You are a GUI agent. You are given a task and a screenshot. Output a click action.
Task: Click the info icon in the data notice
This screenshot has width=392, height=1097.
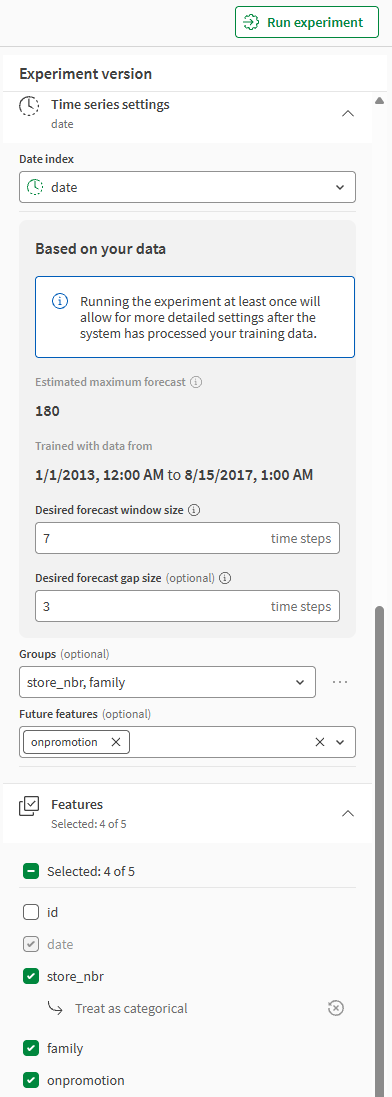point(60,302)
